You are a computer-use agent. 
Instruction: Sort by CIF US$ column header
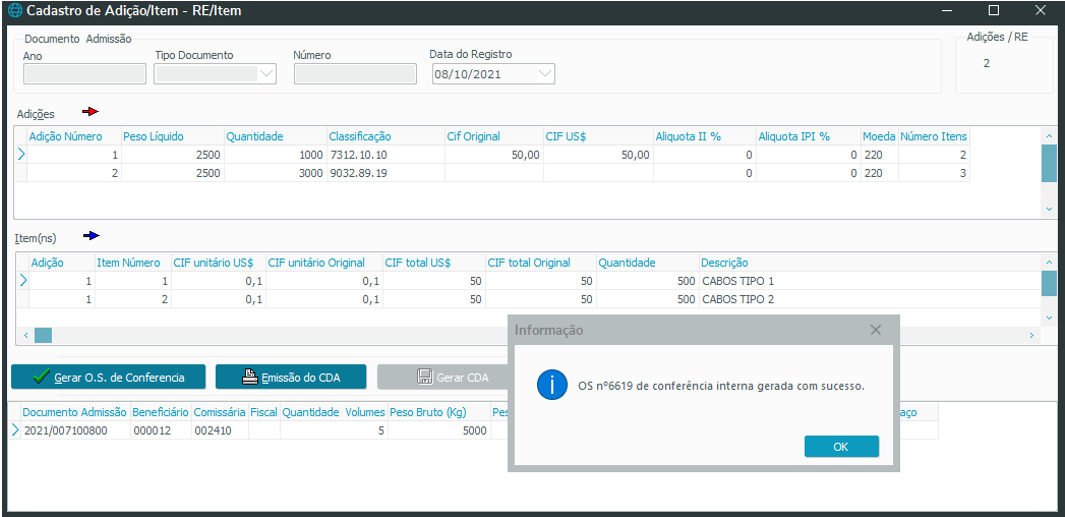(598, 137)
